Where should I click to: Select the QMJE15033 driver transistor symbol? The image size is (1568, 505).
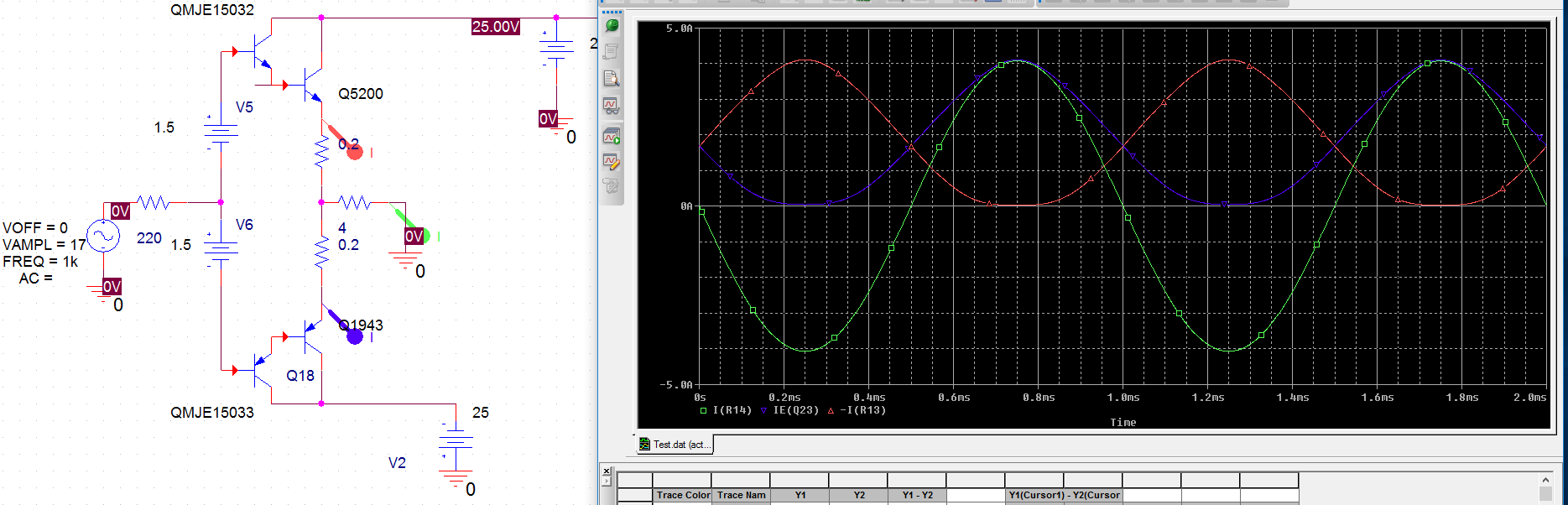pos(262,370)
